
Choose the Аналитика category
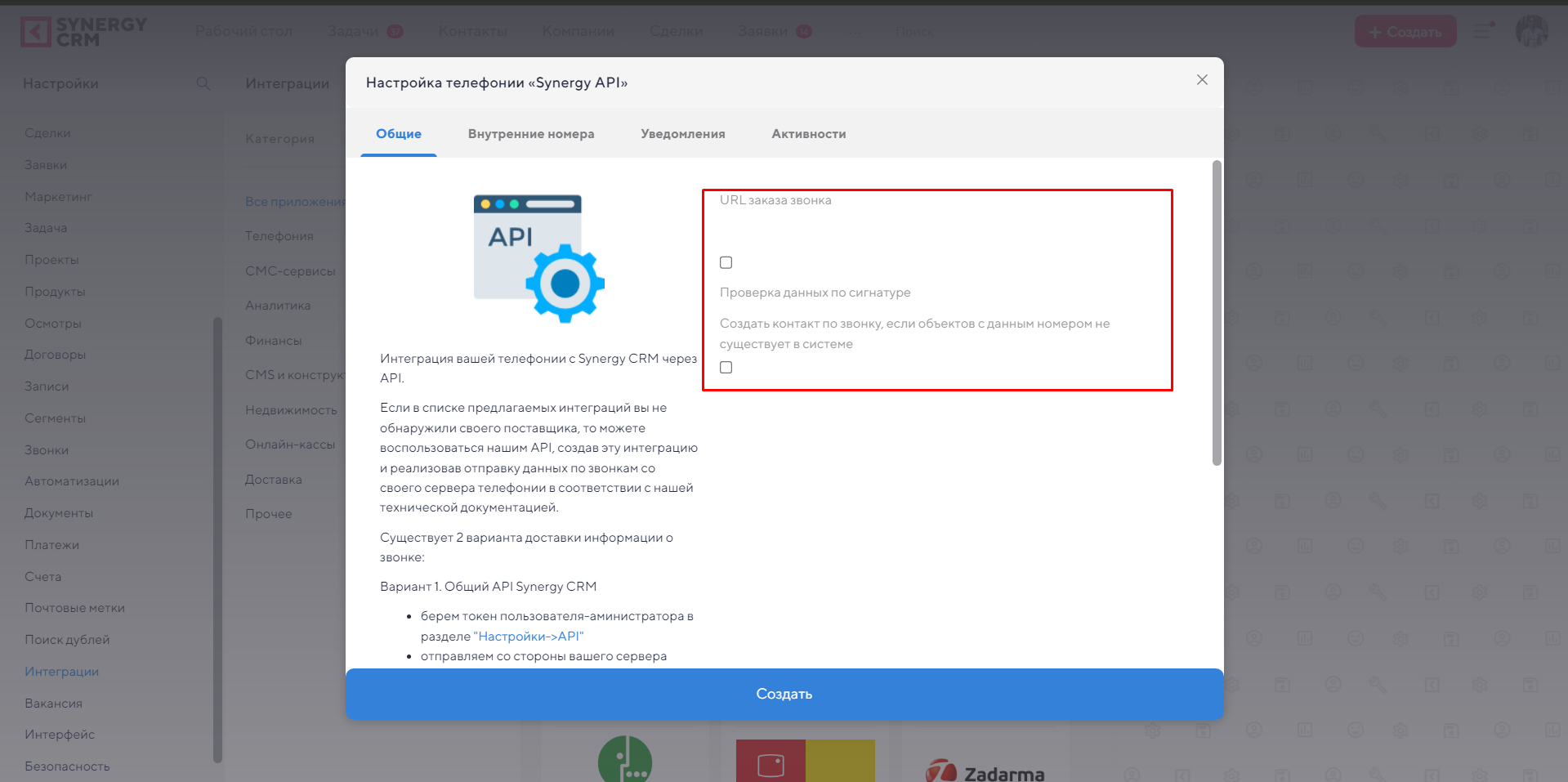click(278, 306)
